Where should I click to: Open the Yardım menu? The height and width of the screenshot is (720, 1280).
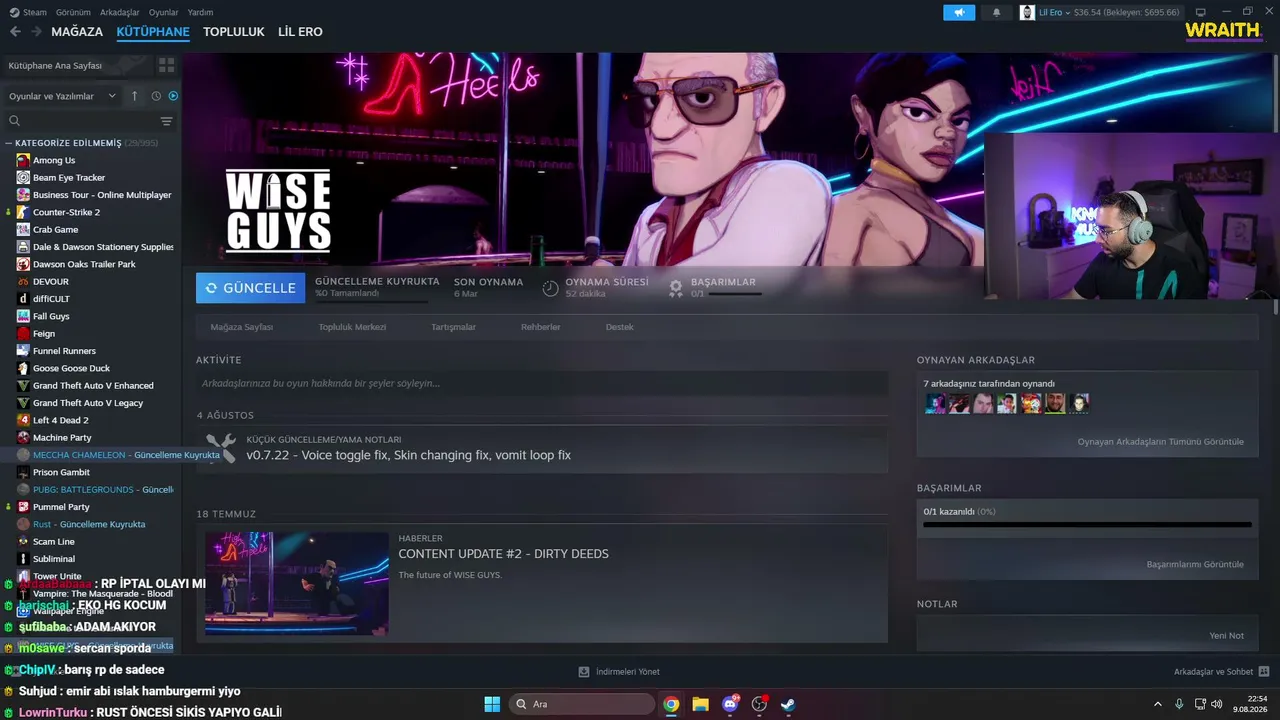(200, 12)
